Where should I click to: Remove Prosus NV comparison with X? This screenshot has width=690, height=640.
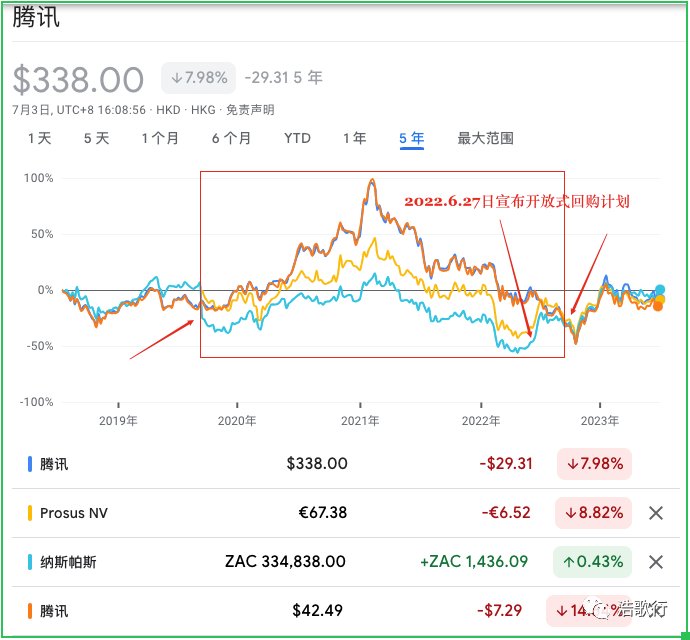click(656, 513)
